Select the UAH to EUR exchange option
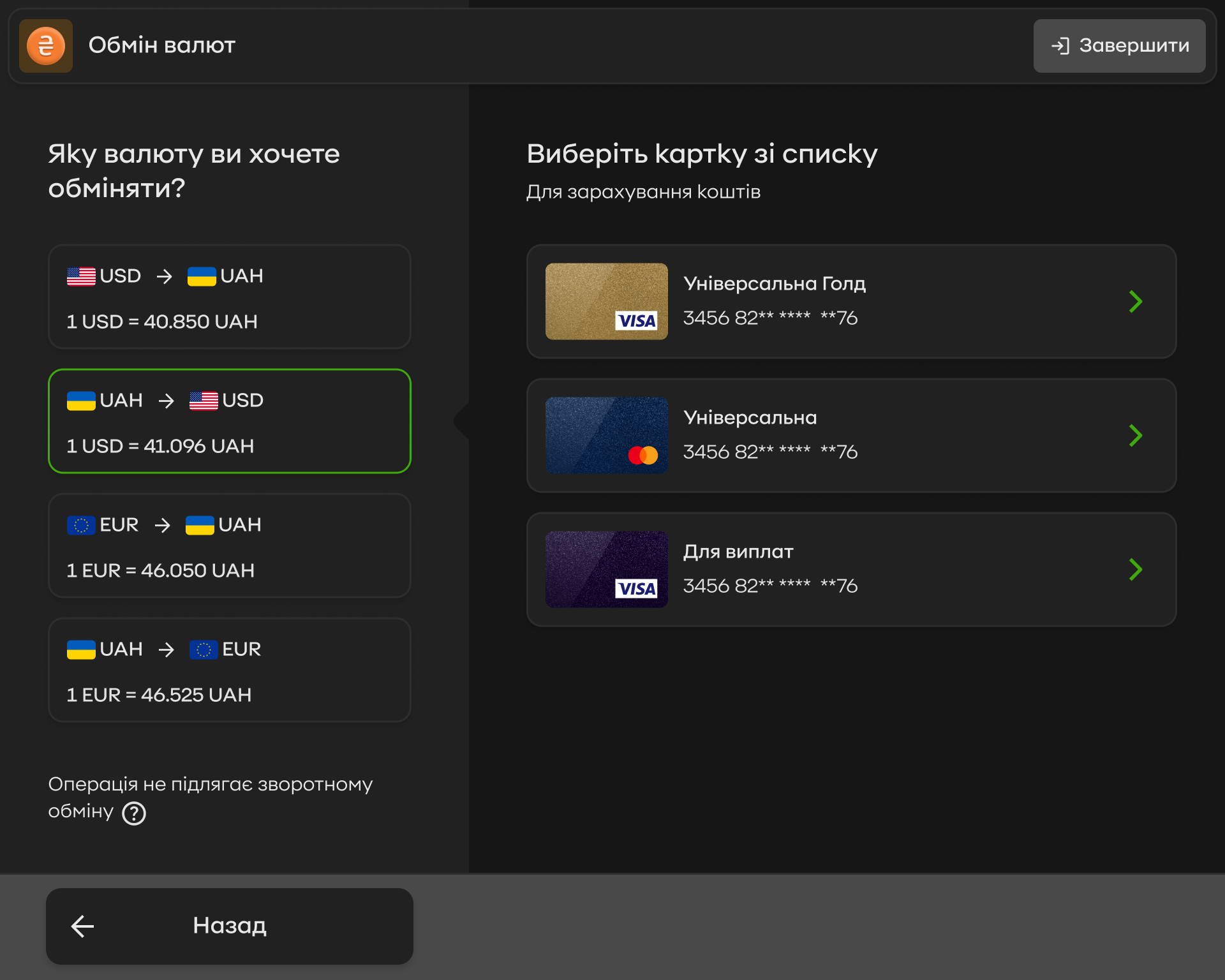The image size is (1225, 980). 230,670
